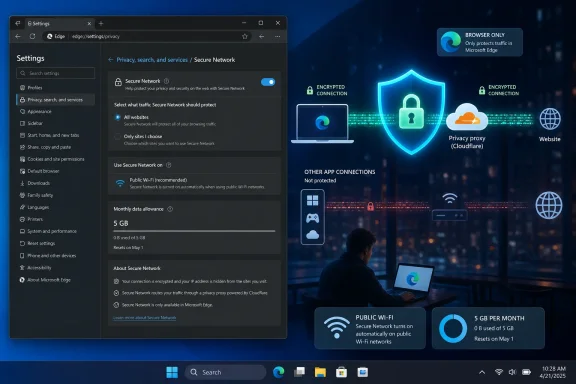Click the taskbar battery icon
The height and width of the screenshot is (384, 576).
(x=526, y=372)
